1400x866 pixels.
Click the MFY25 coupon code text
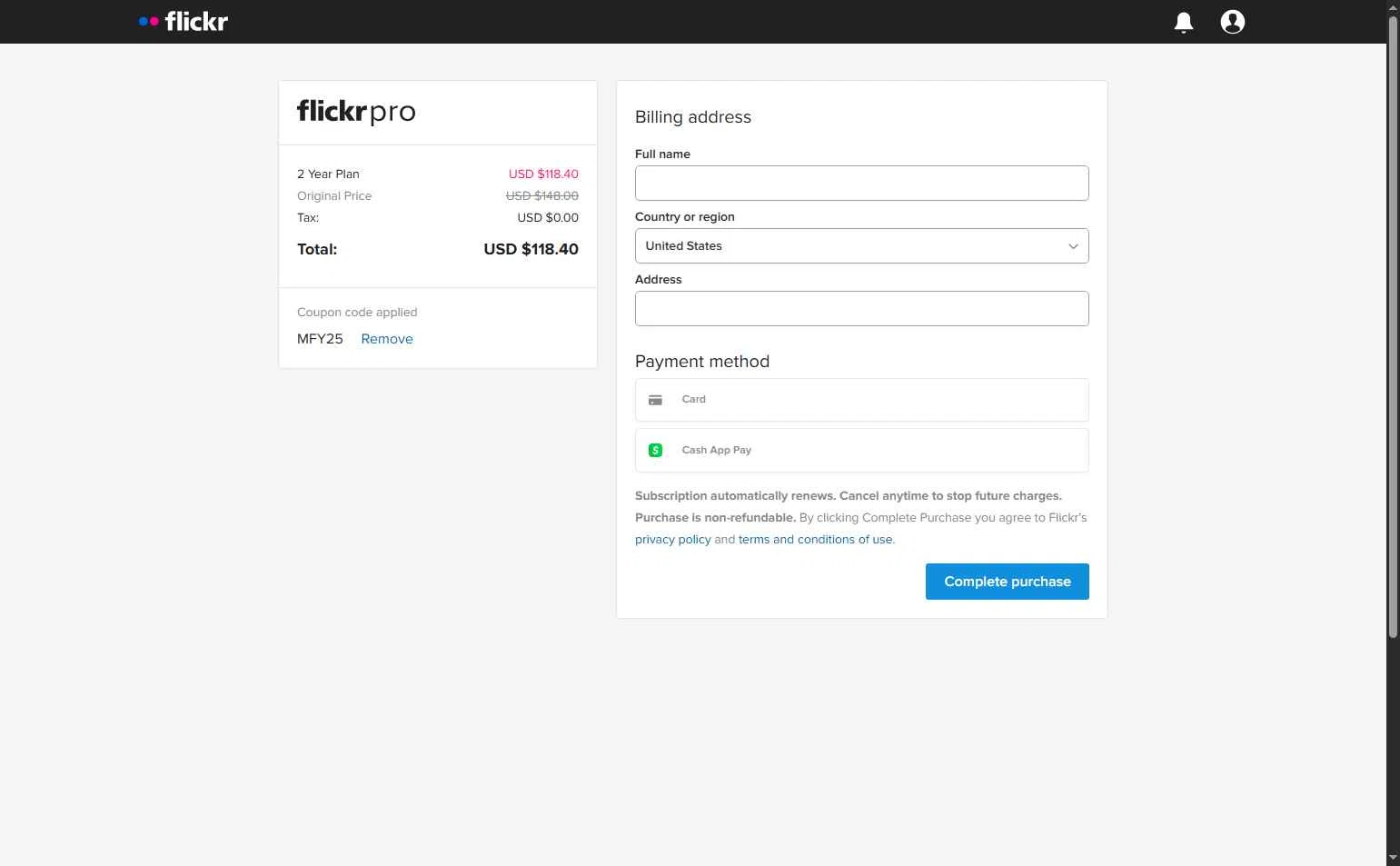[320, 339]
